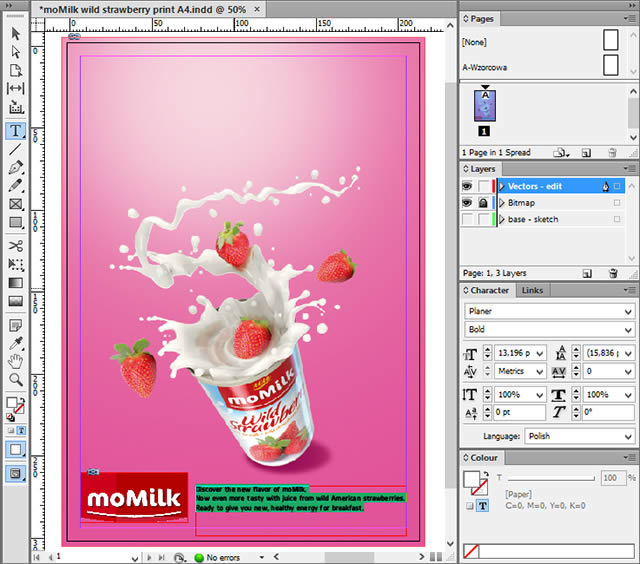The width and height of the screenshot is (640, 564).
Task: Select the [None] master page
Action: pos(541,42)
